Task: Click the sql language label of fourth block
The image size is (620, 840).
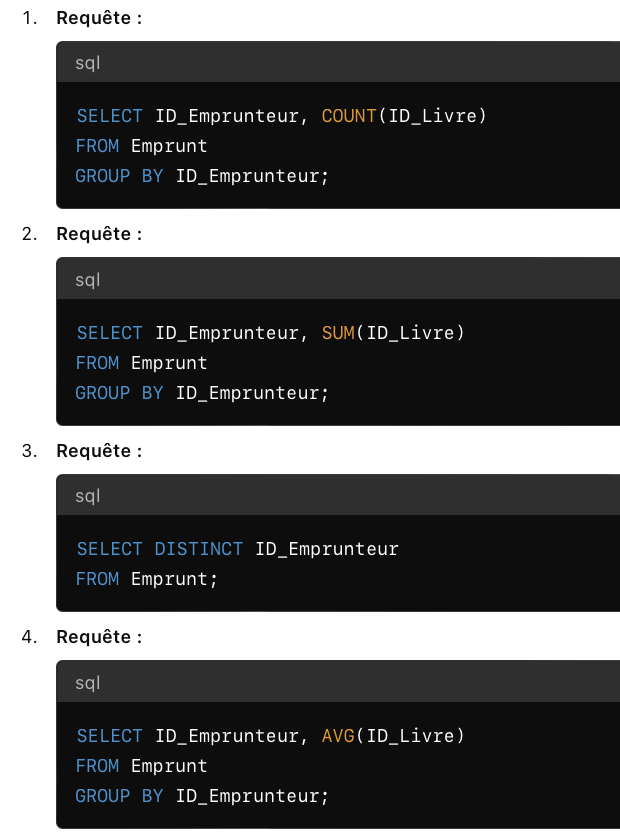Action: (88, 683)
